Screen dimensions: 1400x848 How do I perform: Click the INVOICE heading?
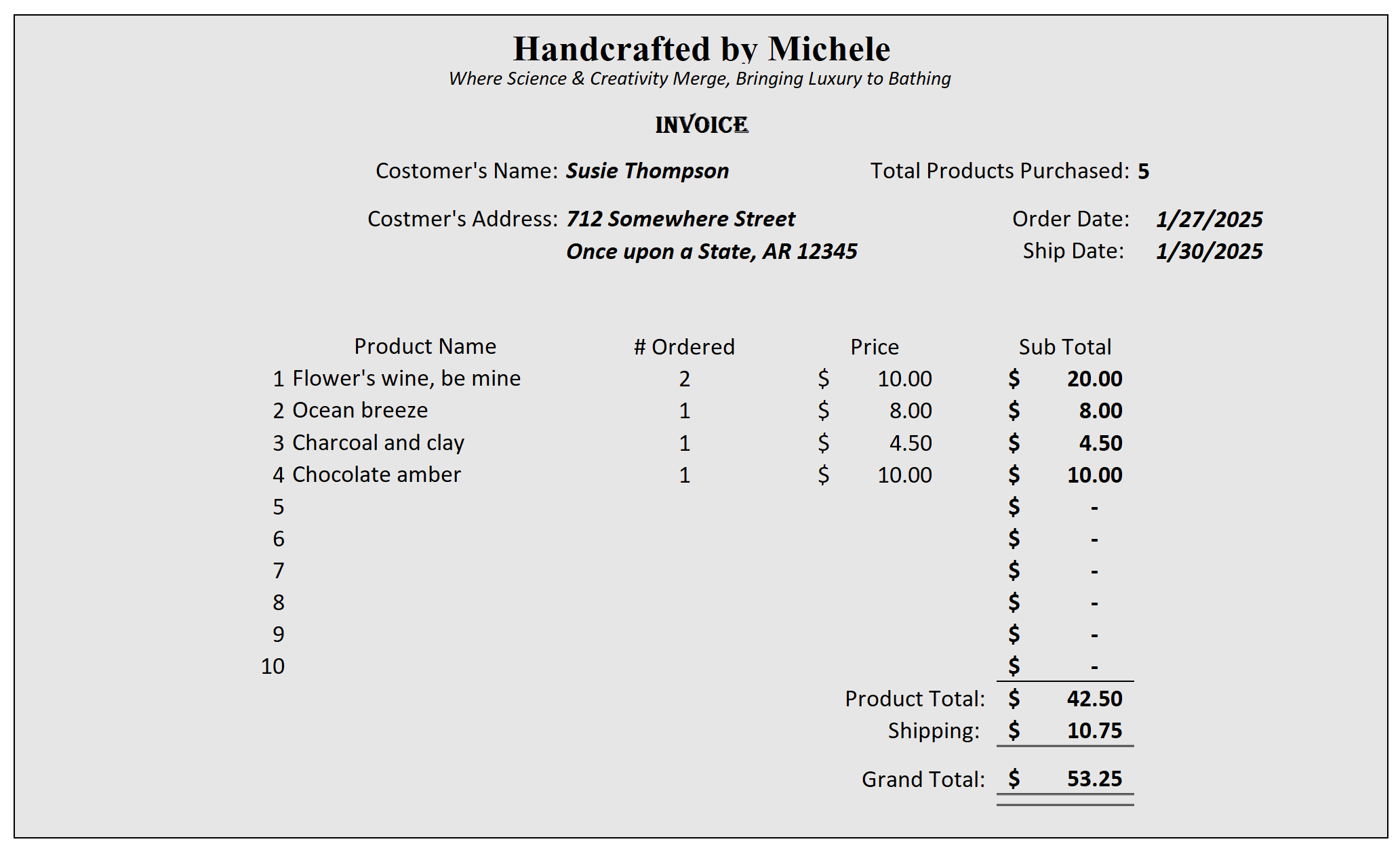tap(701, 125)
